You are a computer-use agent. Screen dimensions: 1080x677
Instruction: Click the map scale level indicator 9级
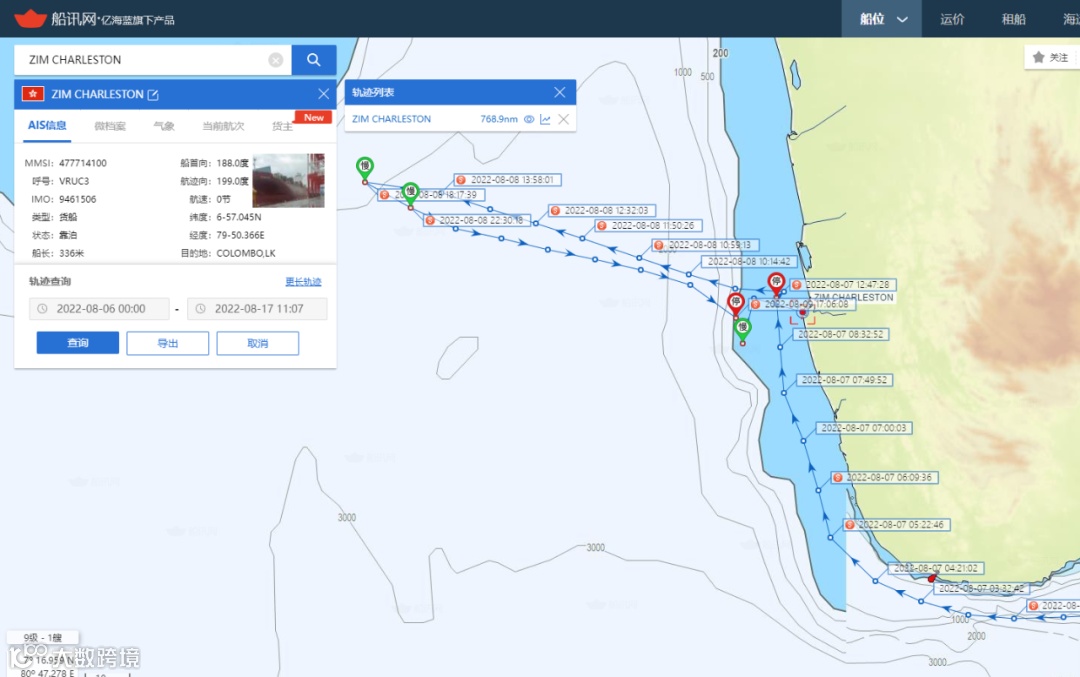tap(43, 638)
